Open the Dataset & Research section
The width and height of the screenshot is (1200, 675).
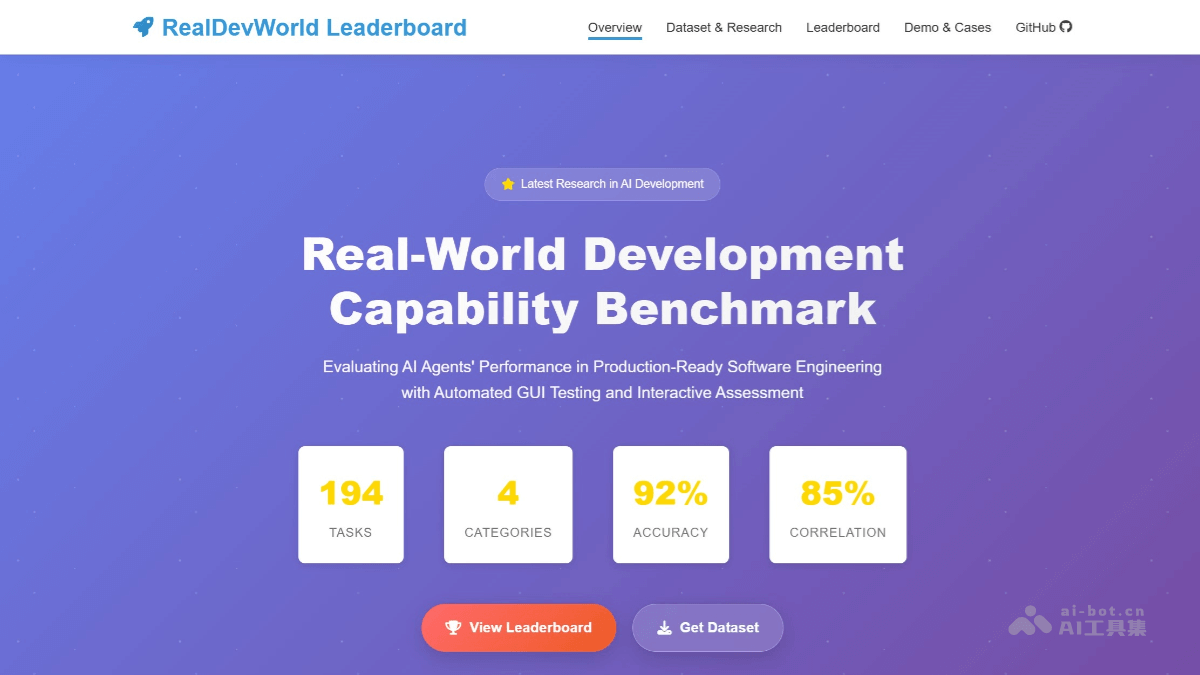tap(724, 27)
